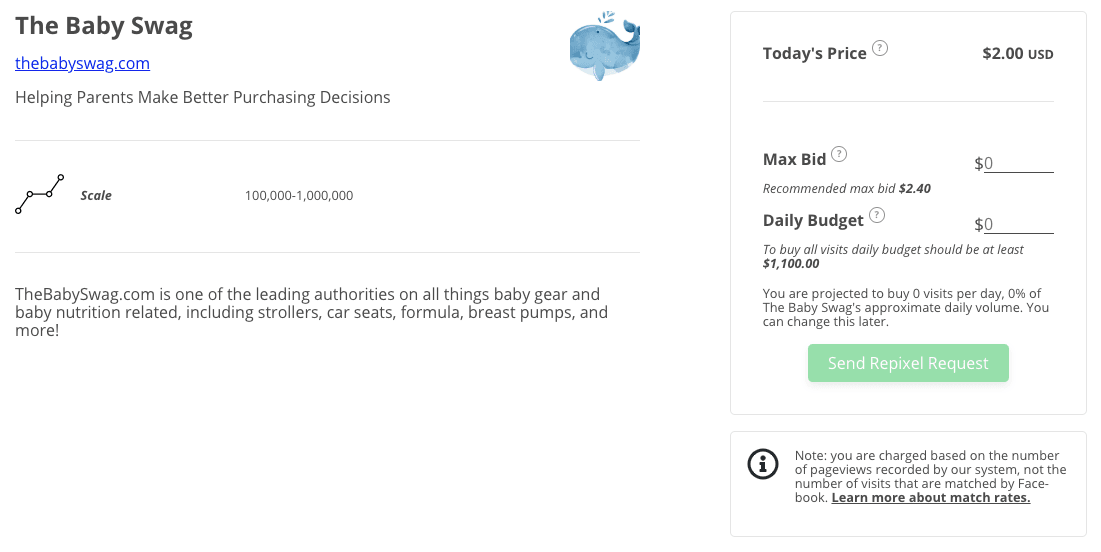Screen dimensions: 1101x552
Task: Click the blue whale logo
Action: pyautogui.click(x=603, y=47)
